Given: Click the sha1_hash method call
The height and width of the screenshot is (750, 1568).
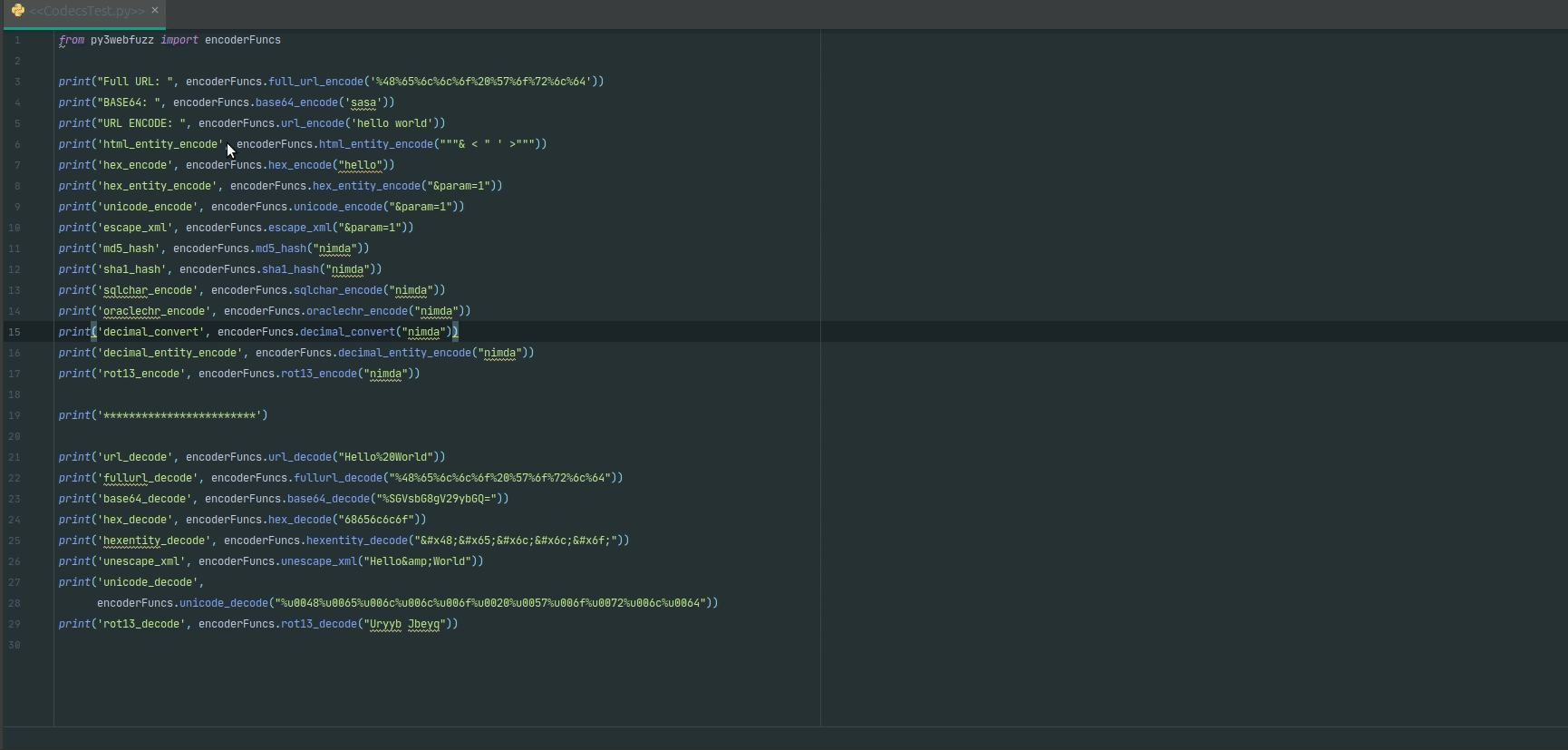Looking at the screenshot, I should tap(290, 269).
